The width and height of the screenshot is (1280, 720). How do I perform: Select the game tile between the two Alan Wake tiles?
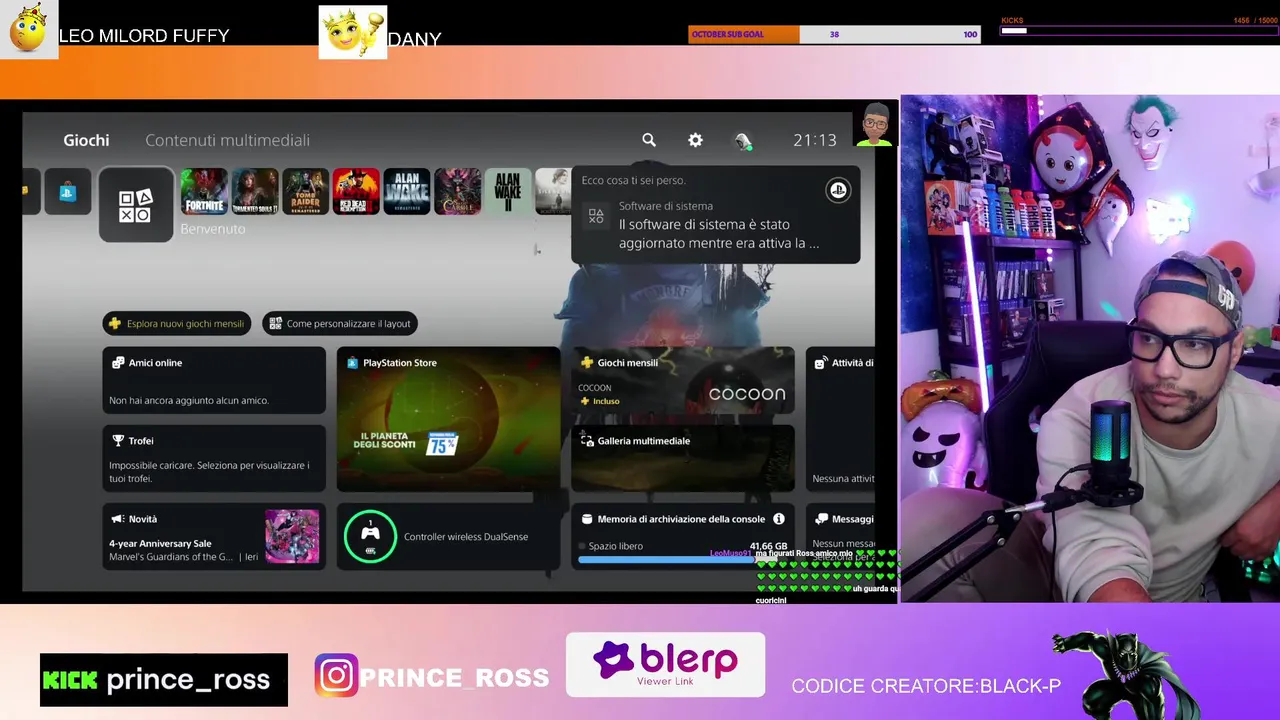pos(458,192)
